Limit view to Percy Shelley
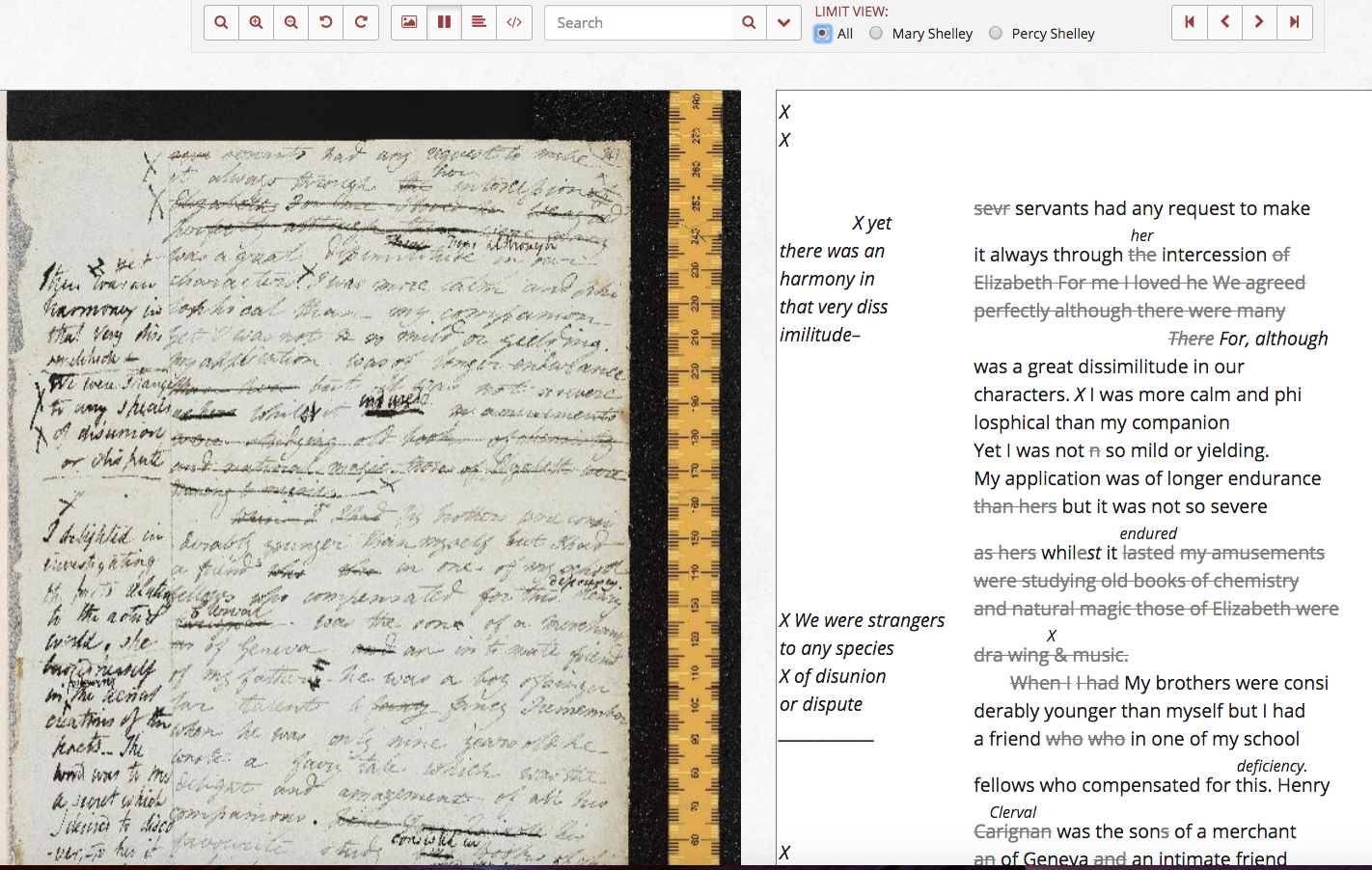Viewport: 1372px width, 870px height. tap(996, 33)
